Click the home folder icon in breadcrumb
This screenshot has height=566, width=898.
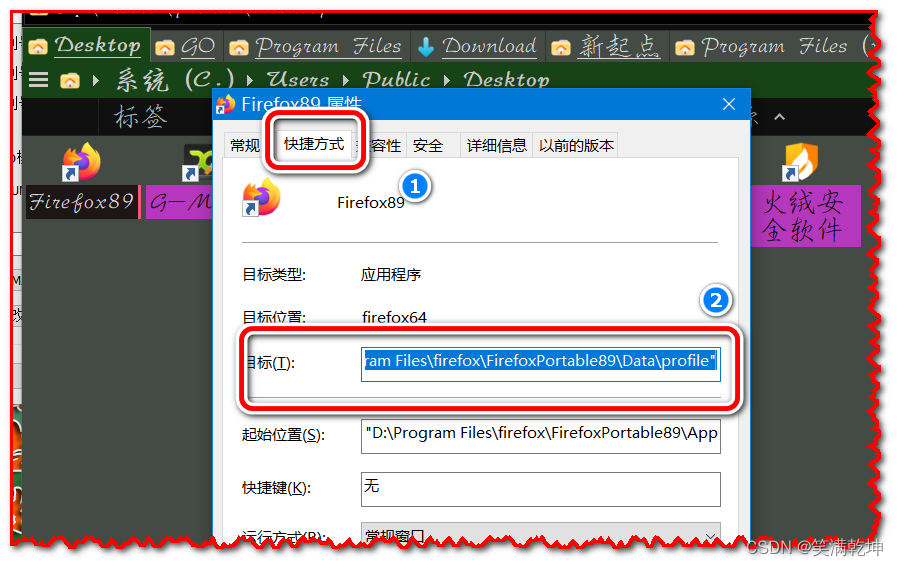tap(70, 80)
